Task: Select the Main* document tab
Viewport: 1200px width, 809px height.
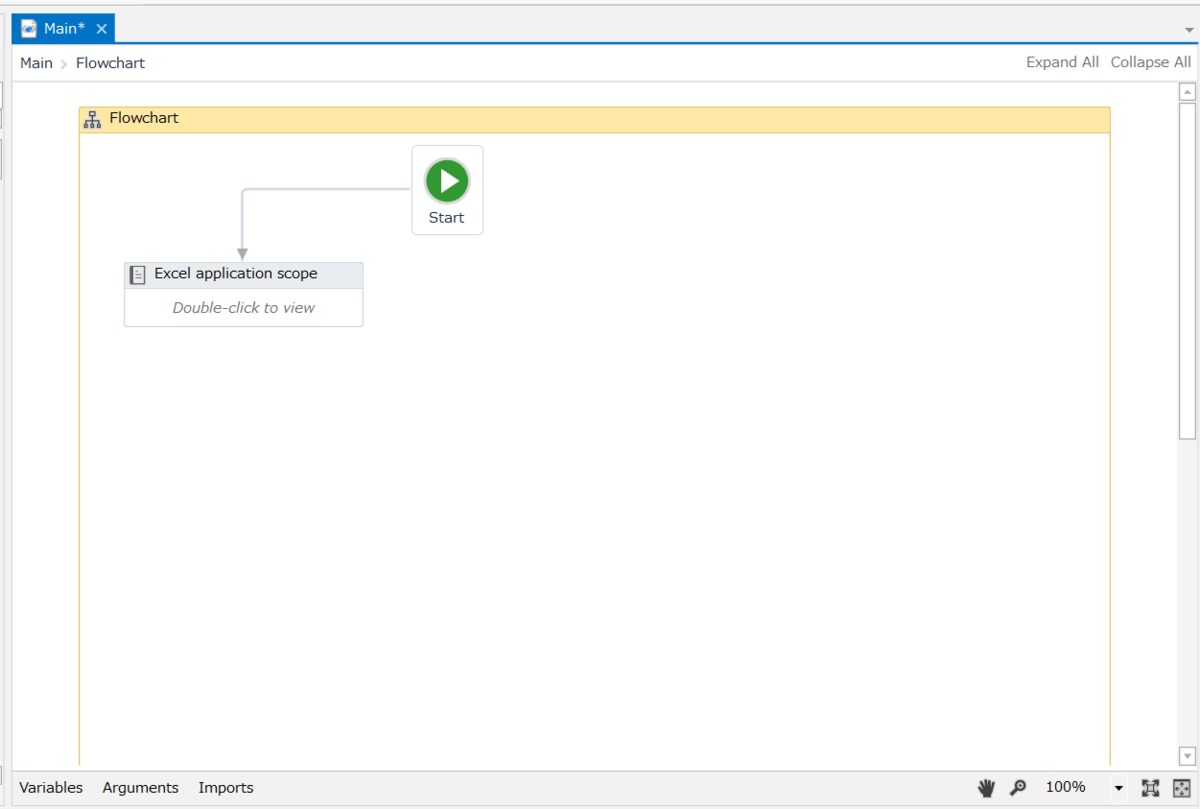Action: pyautogui.click(x=64, y=28)
